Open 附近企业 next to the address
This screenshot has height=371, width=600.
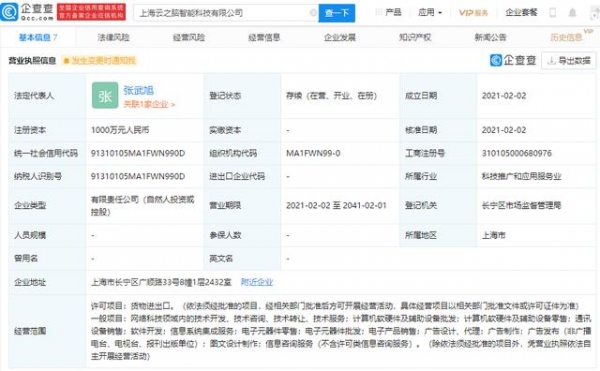point(257,282)
